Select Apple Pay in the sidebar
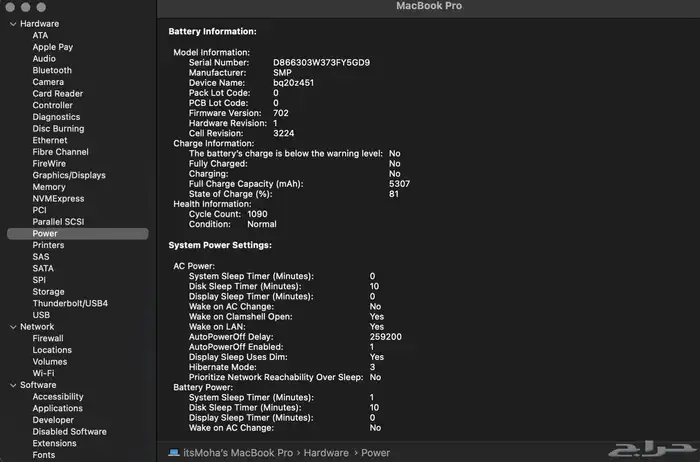This screenshot has width=700, height=462. tap(53, 47)
